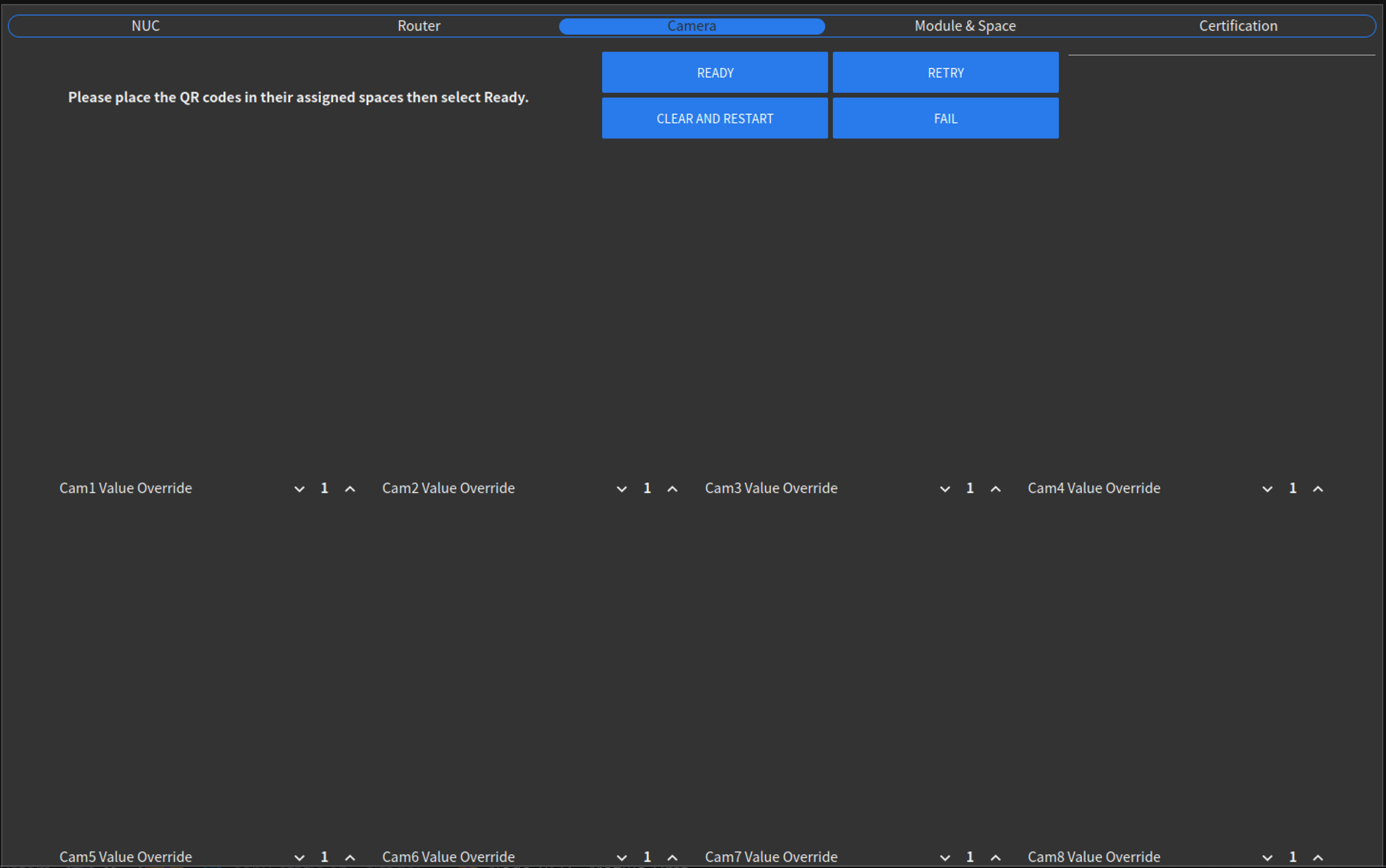Viewport: 1386px width, 868px height.
Task: Increase Cam5 Value Override with up chevron
Action: click(x=350, y=857)
